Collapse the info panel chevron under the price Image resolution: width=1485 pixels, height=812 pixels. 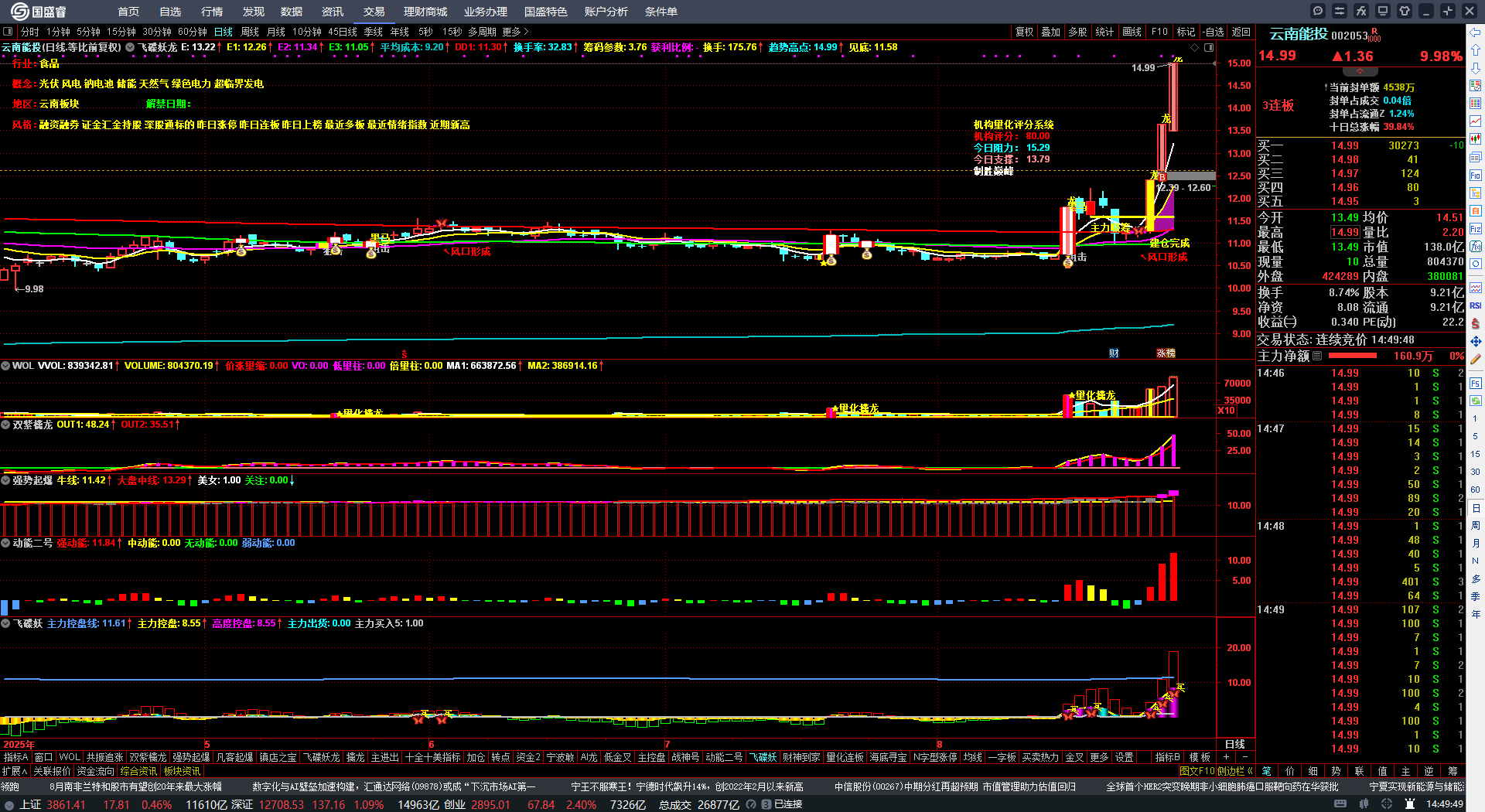[x=1360, y=71]
